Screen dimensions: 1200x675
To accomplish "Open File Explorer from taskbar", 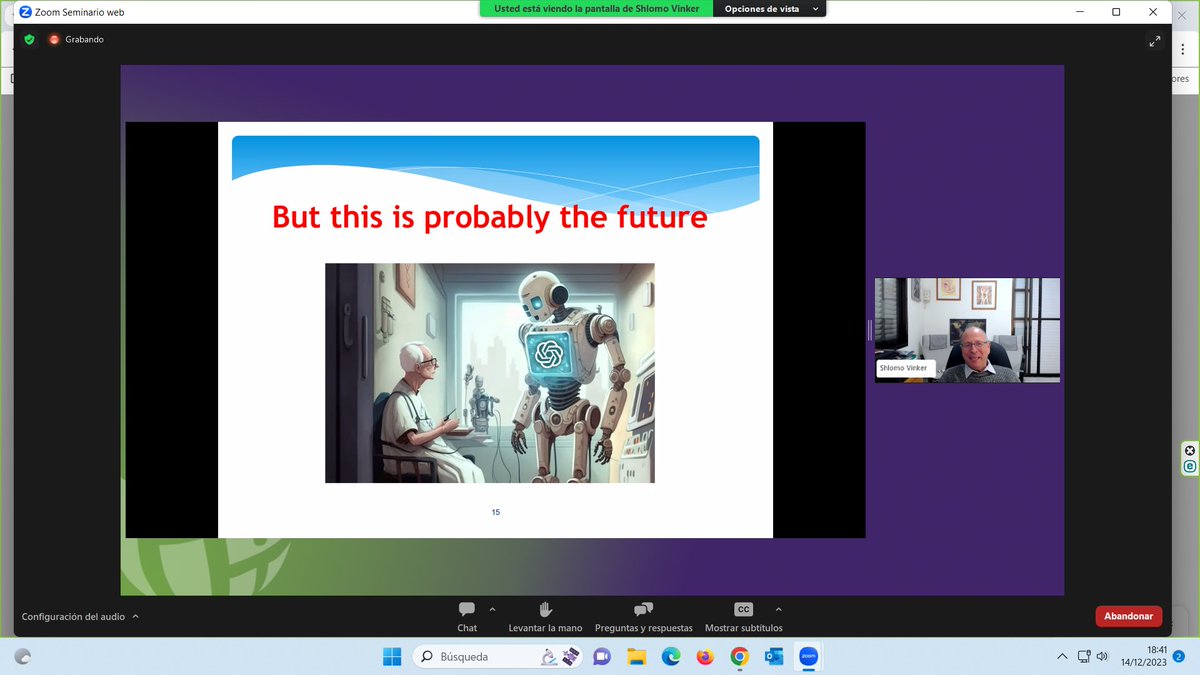I will [x=636, y=656].
